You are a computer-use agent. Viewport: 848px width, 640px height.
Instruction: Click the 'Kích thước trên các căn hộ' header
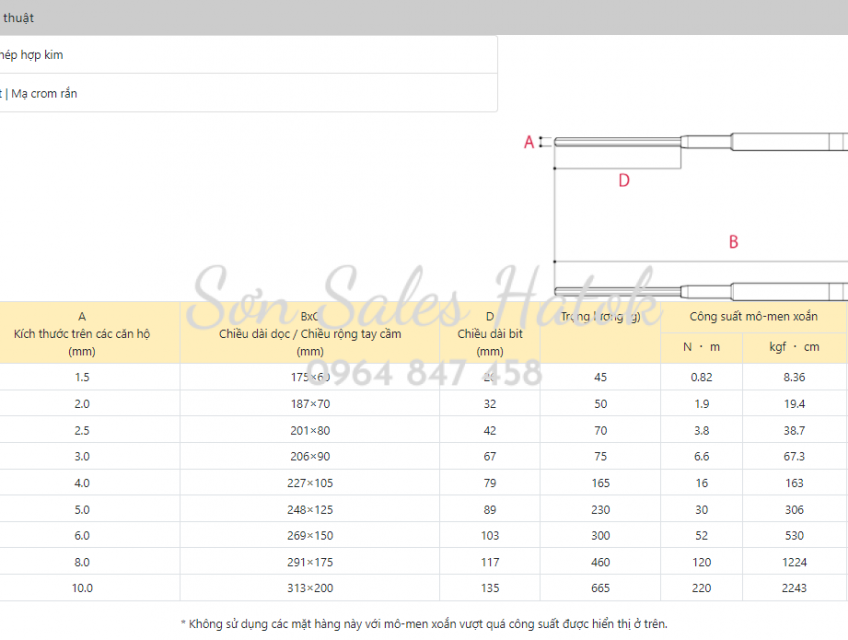click(82, 333)
